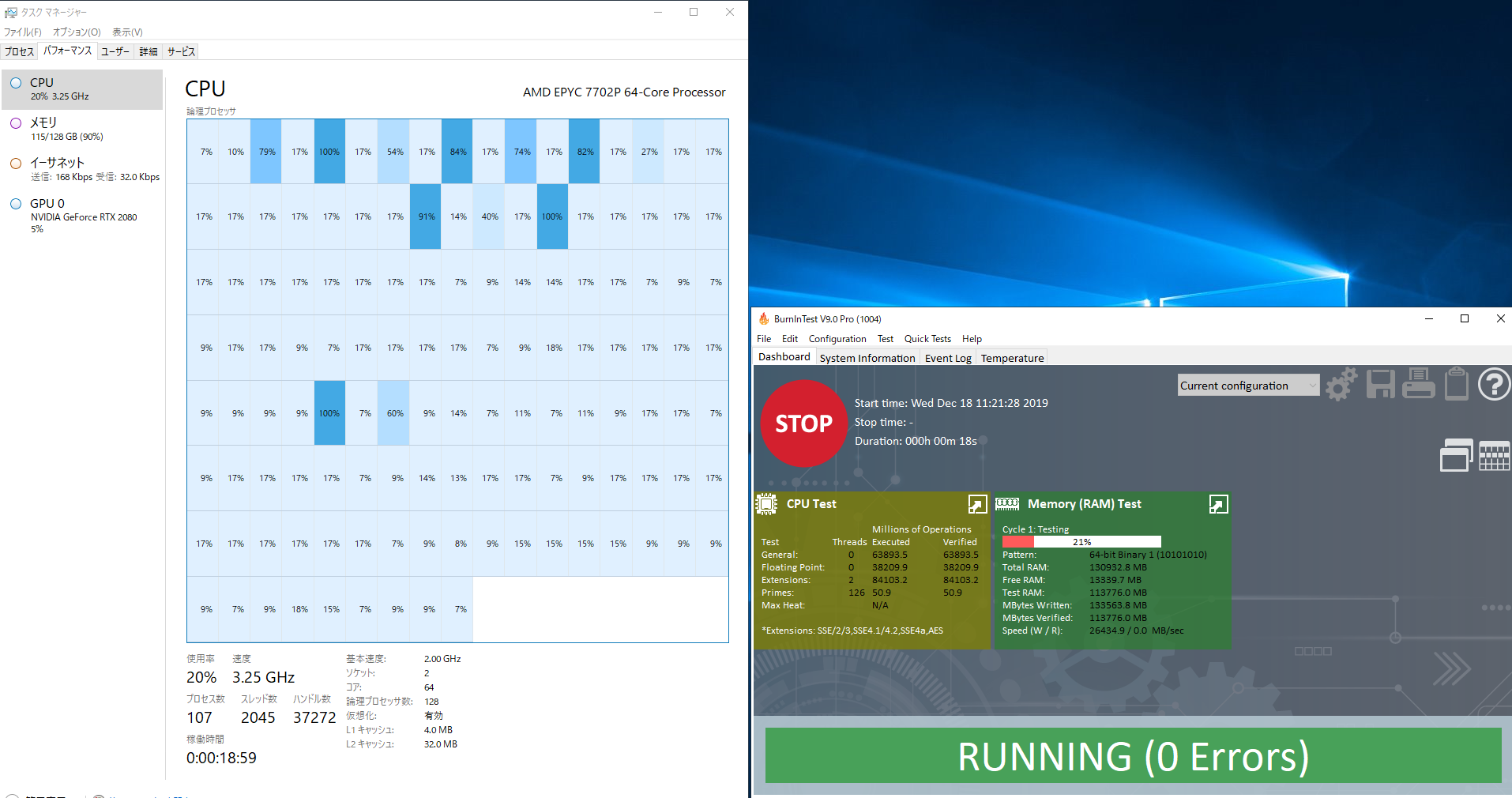Click the 79% logical processor cell

(266, 152)
